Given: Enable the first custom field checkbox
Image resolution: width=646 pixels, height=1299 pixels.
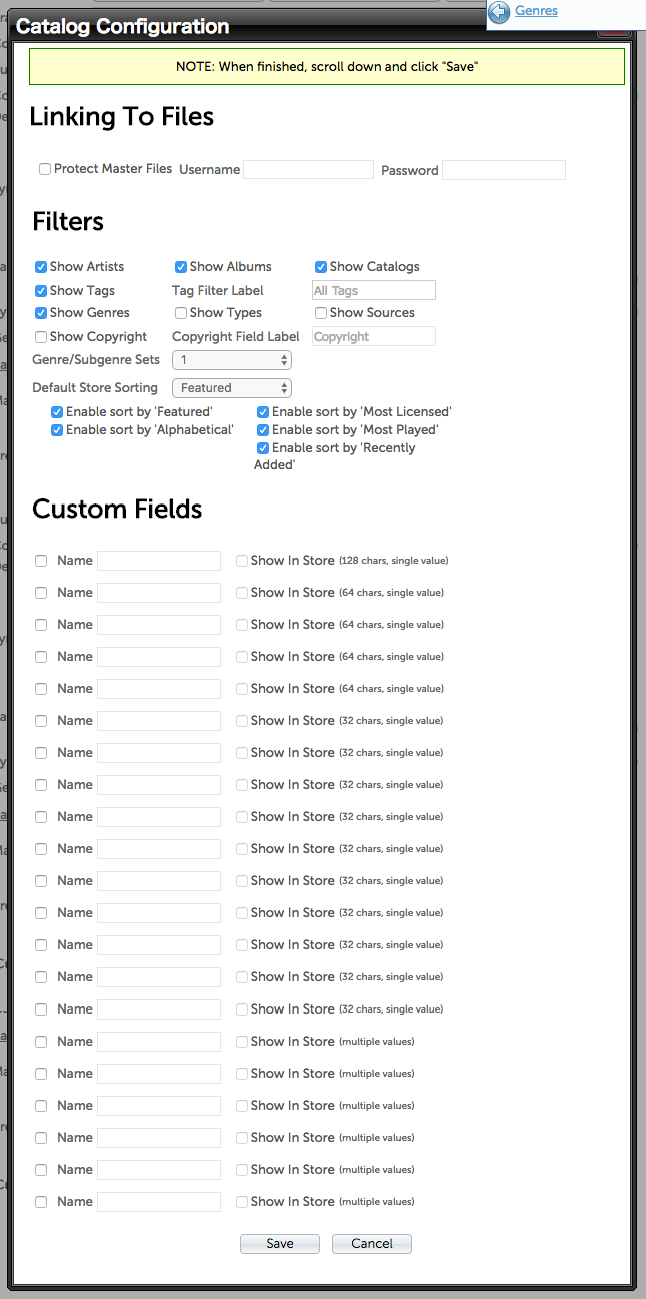Looking at the screenshot, I should click(41, 561).
